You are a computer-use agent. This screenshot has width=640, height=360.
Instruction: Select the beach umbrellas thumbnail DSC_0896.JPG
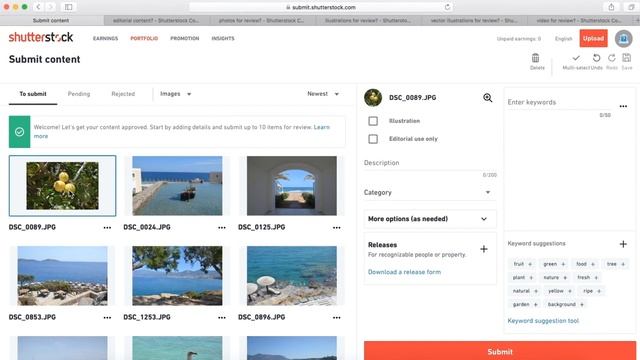coord(292,276)
